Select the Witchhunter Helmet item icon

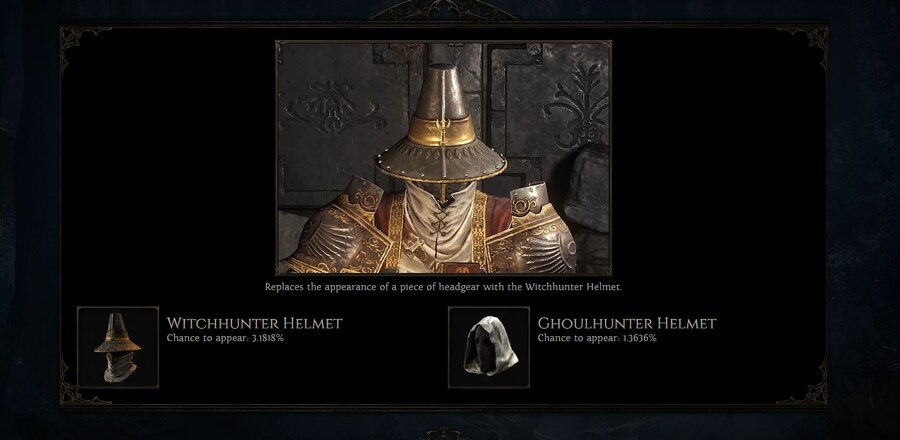point(118,347)
